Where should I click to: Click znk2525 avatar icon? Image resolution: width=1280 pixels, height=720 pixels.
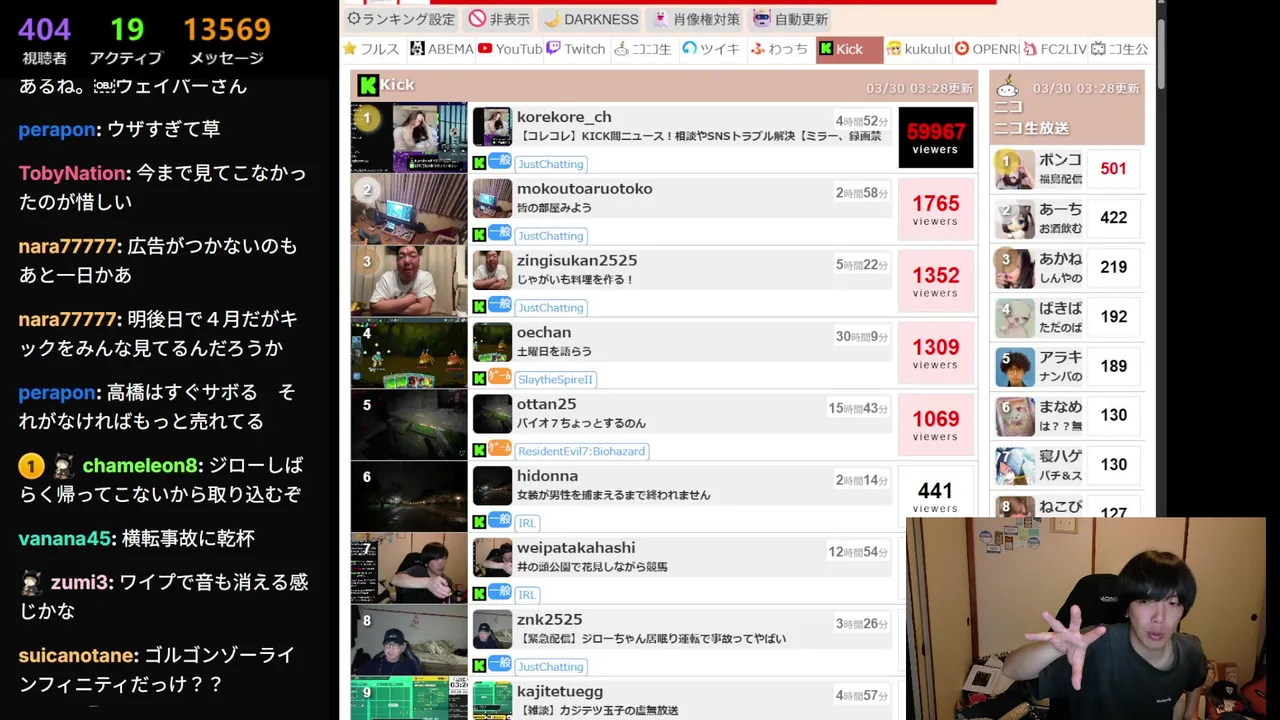[x=492, y=631]
